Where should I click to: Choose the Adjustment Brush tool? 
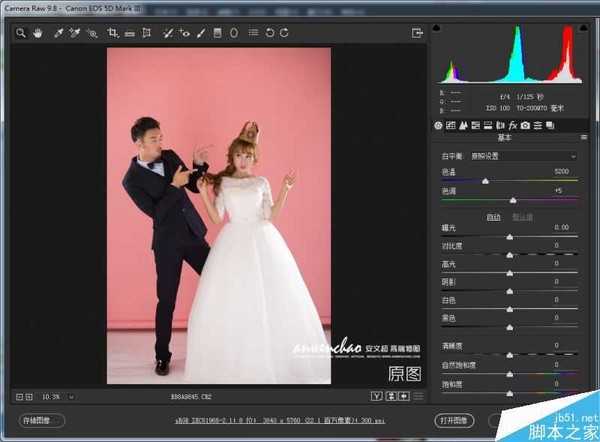click(x=200, y=33)
